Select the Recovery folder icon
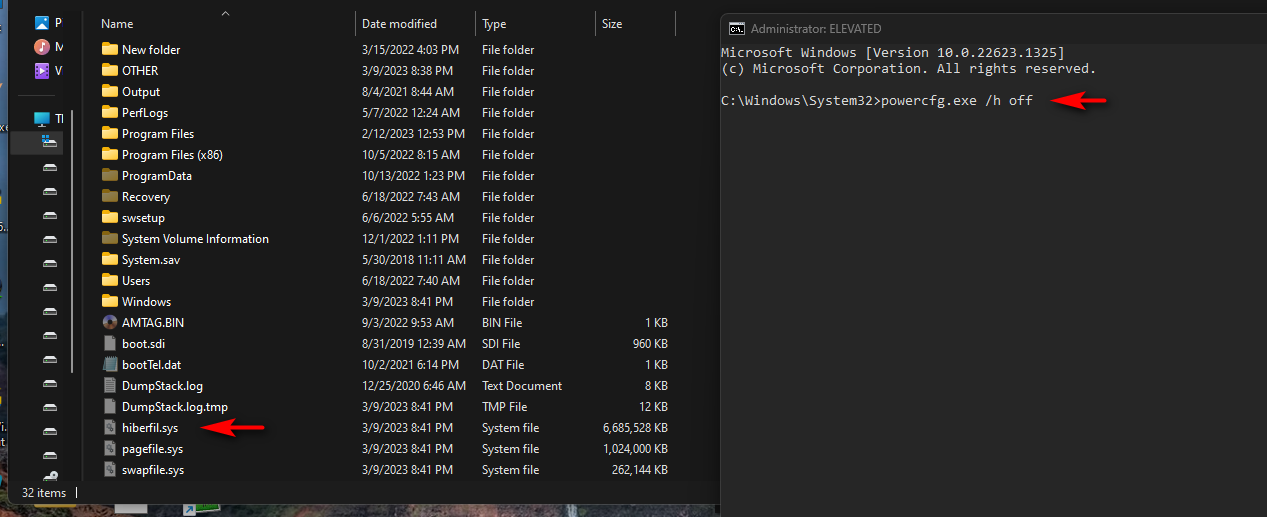 pyautogui.click(x=110, y=196)
